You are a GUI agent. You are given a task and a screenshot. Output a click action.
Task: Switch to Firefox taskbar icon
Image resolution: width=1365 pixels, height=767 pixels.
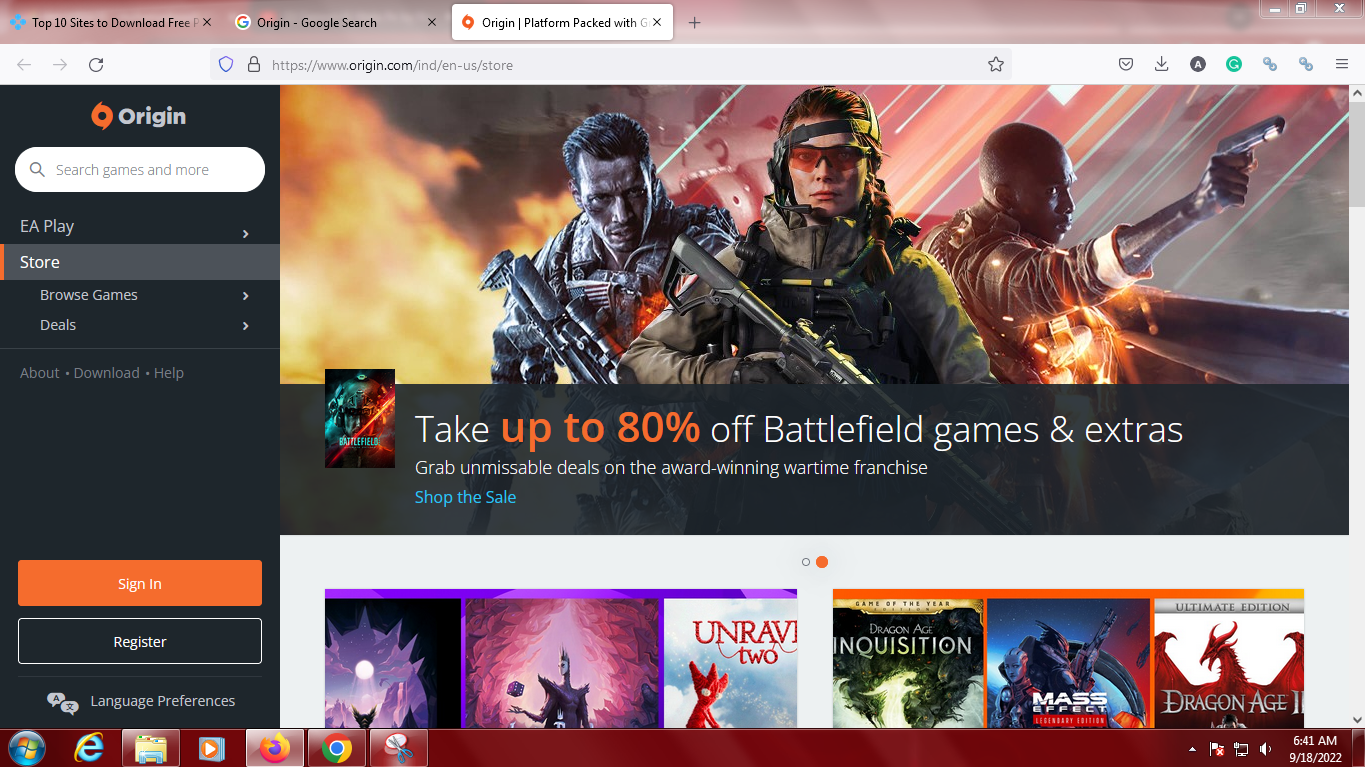(x=274, y=748)
